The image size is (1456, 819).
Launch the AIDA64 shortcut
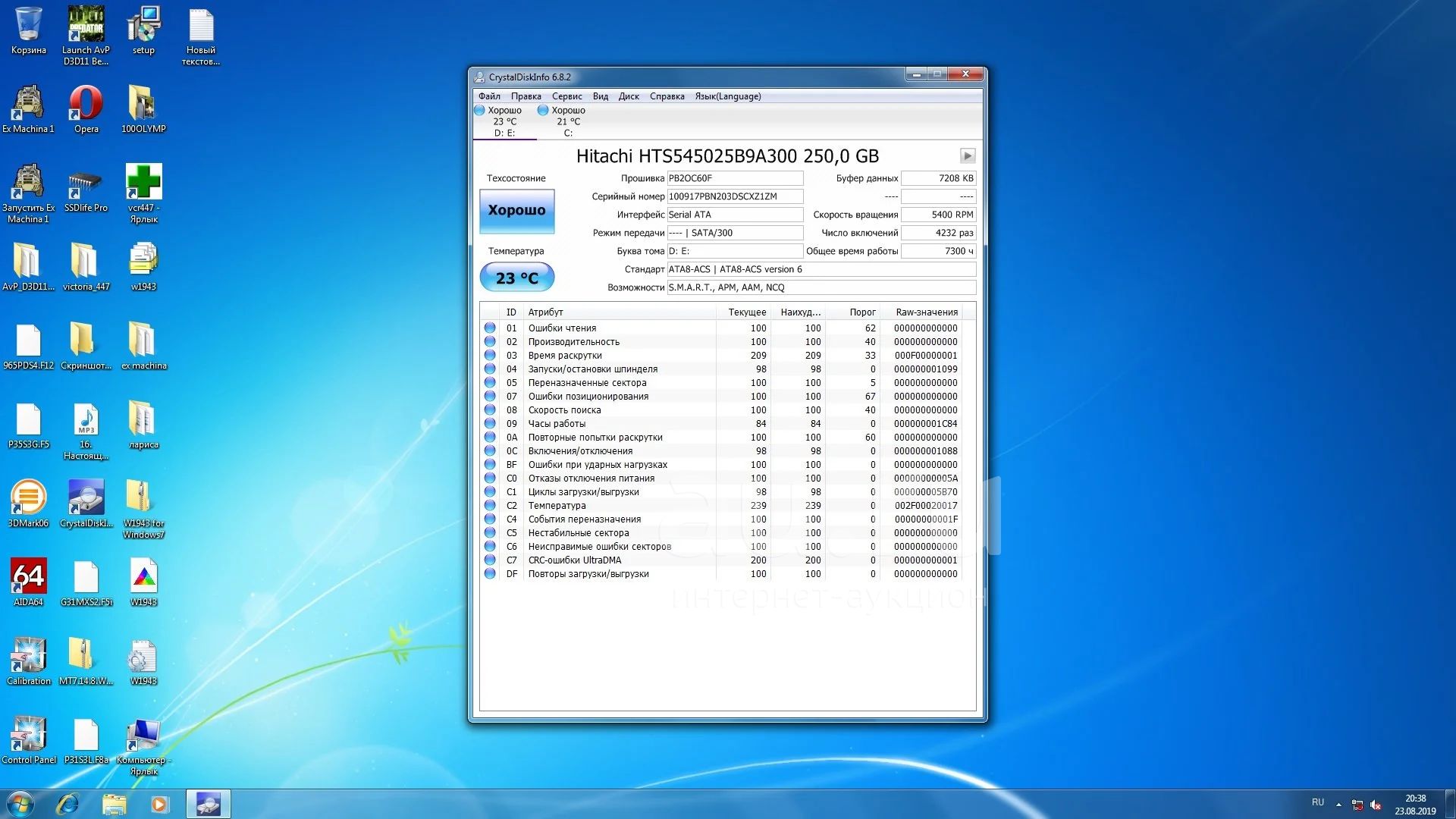click(28, 582)
